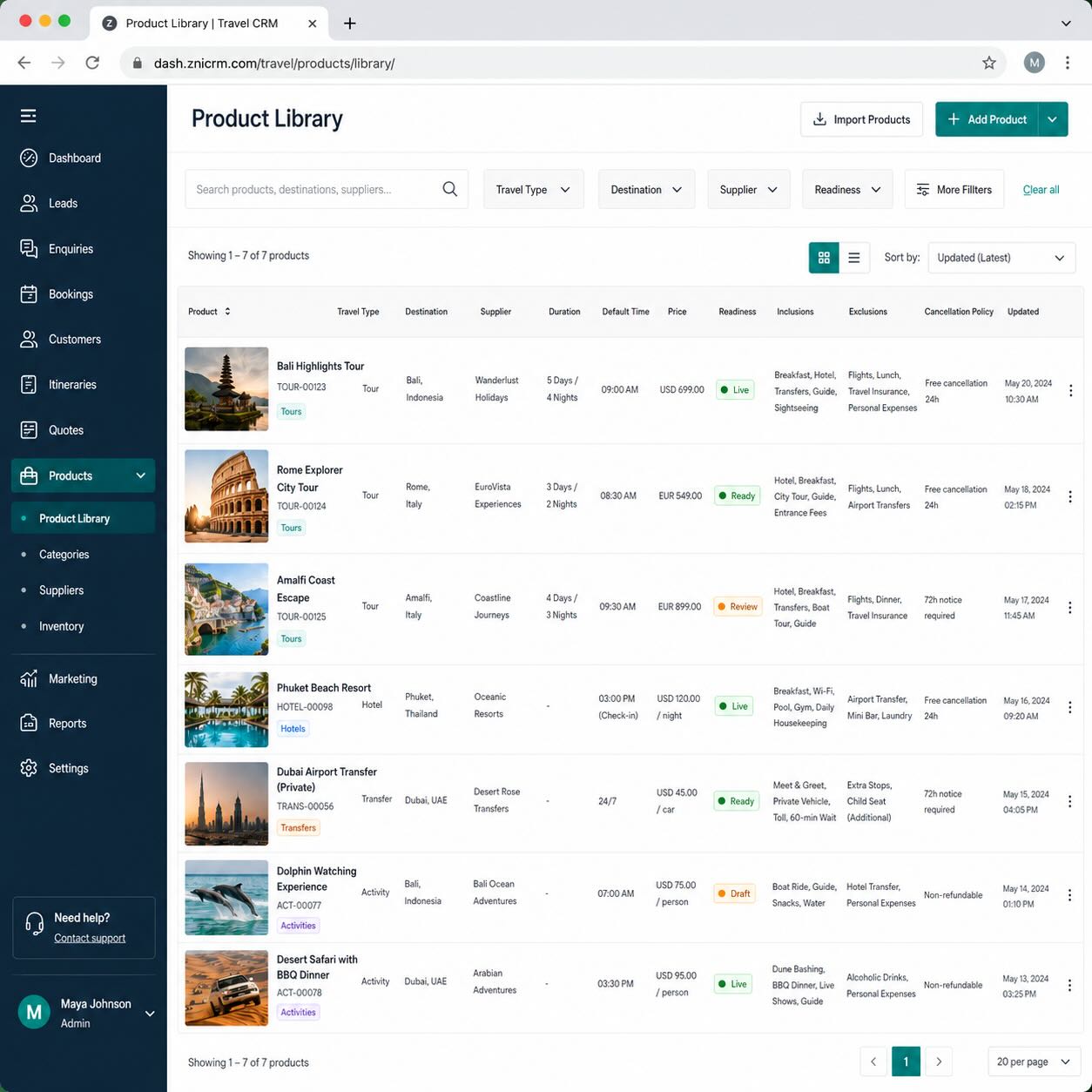Select Product Library submenu item
Image resolution: width=1092 pixels, height=1092 pixels.
pos(83,518)
